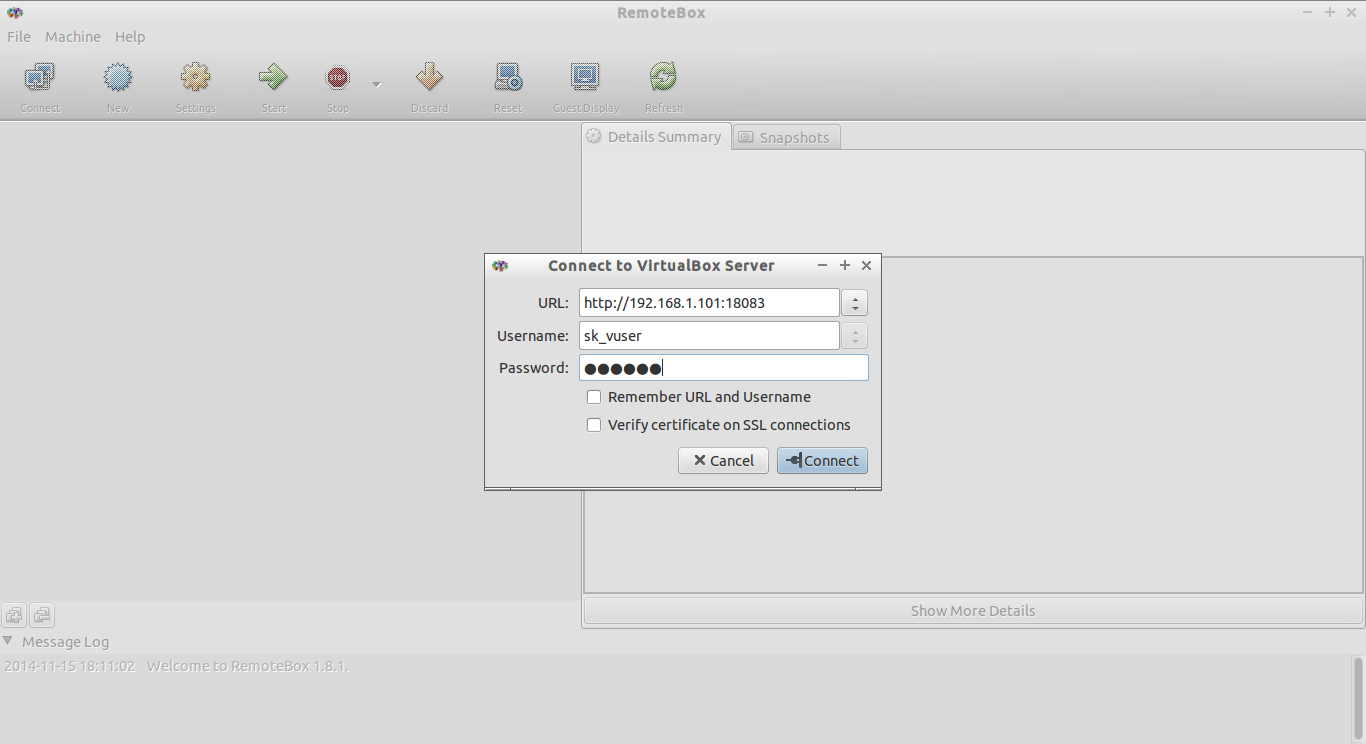Click the Connect button in the dialog
This screenshot has height=744, width=1366.
pos(822,460)
